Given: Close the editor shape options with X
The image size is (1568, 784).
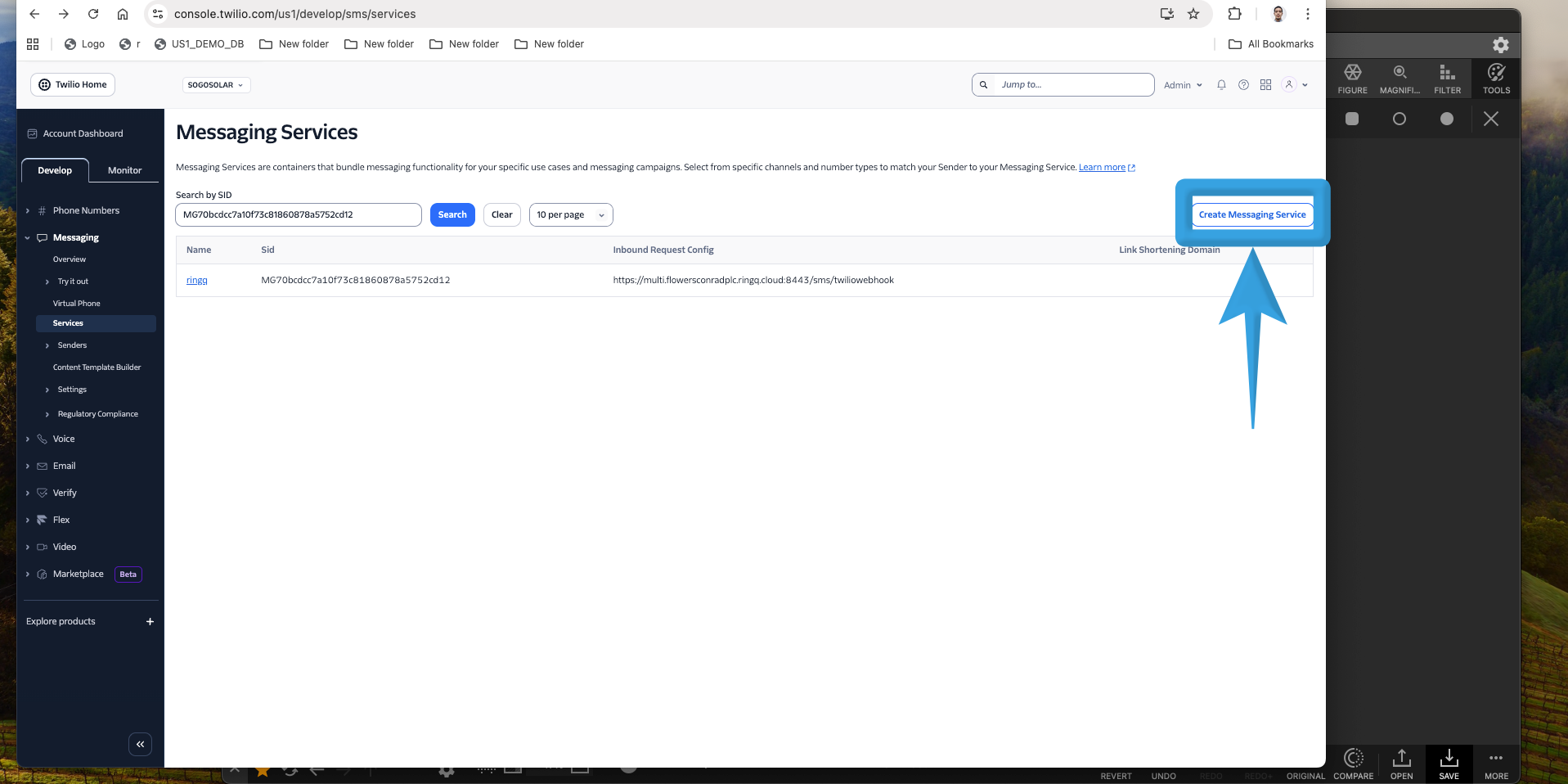Looking at the screenshot, I should (1491, 119).
